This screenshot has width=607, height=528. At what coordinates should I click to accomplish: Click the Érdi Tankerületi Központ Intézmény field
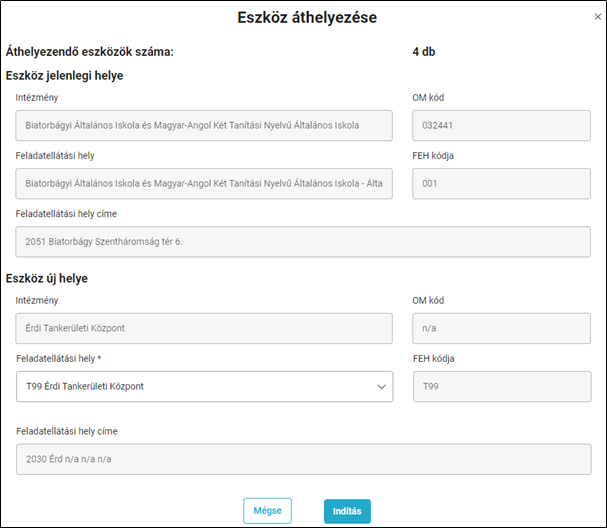[204, 328]
